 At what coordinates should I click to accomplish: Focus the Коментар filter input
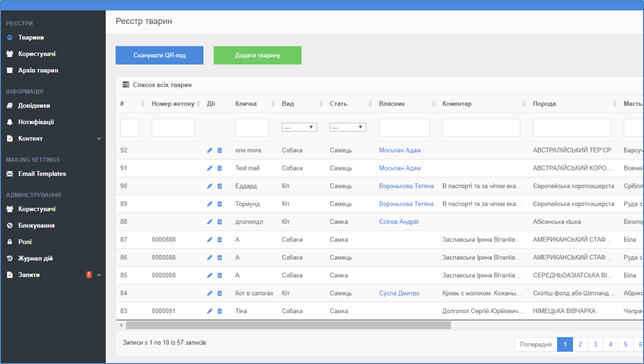click(481, 127)
